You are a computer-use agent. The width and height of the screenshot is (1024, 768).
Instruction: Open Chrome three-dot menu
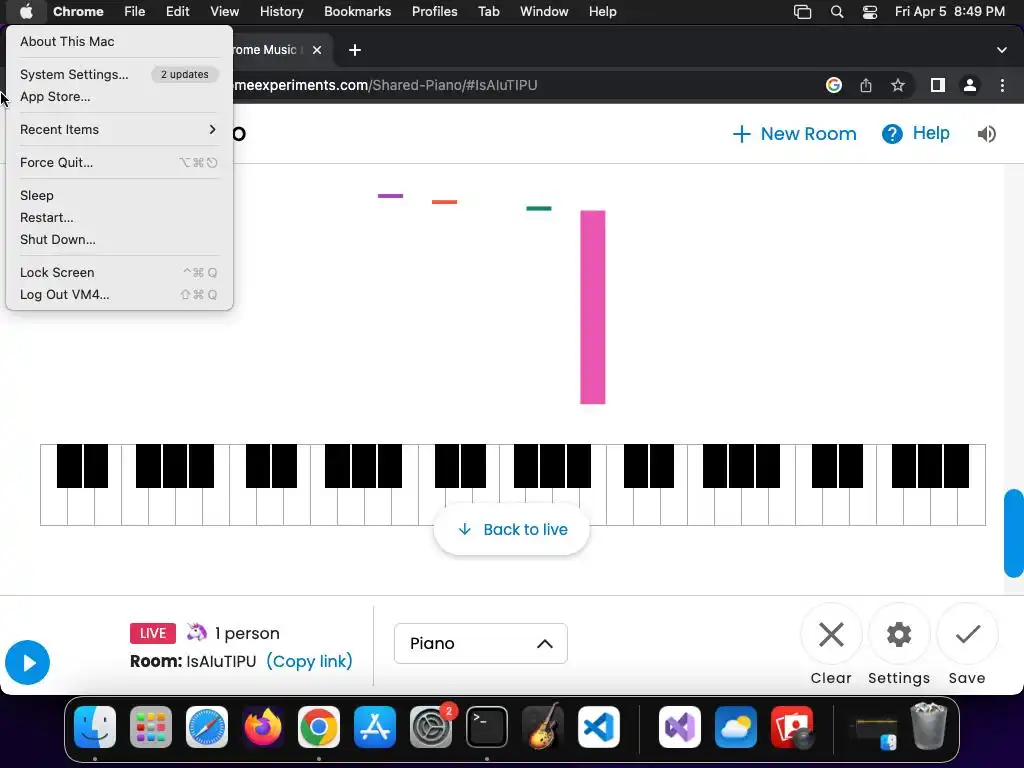[x=1002, y=85]
